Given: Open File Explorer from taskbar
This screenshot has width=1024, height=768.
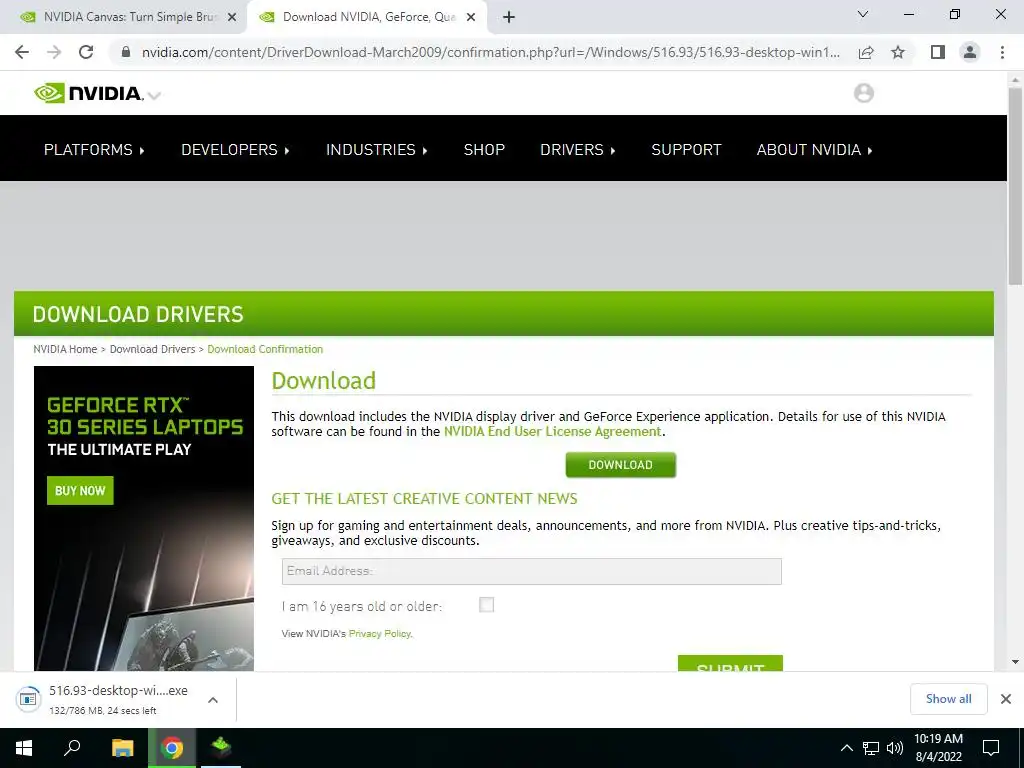Looking at the screenshot, I should coord(122,748).
